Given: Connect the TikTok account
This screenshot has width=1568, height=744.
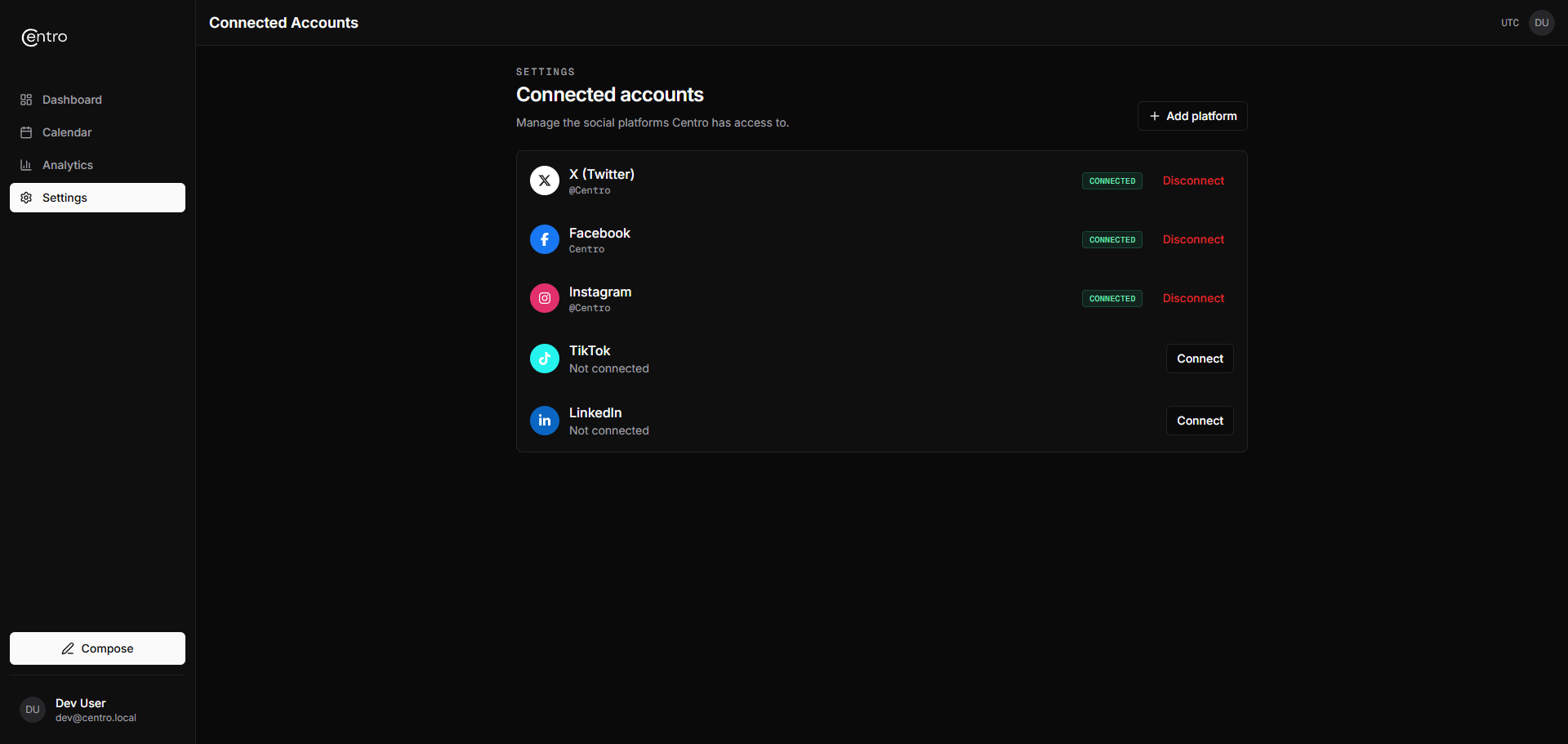Looking at the screenshot, I should coord(1200,359).
